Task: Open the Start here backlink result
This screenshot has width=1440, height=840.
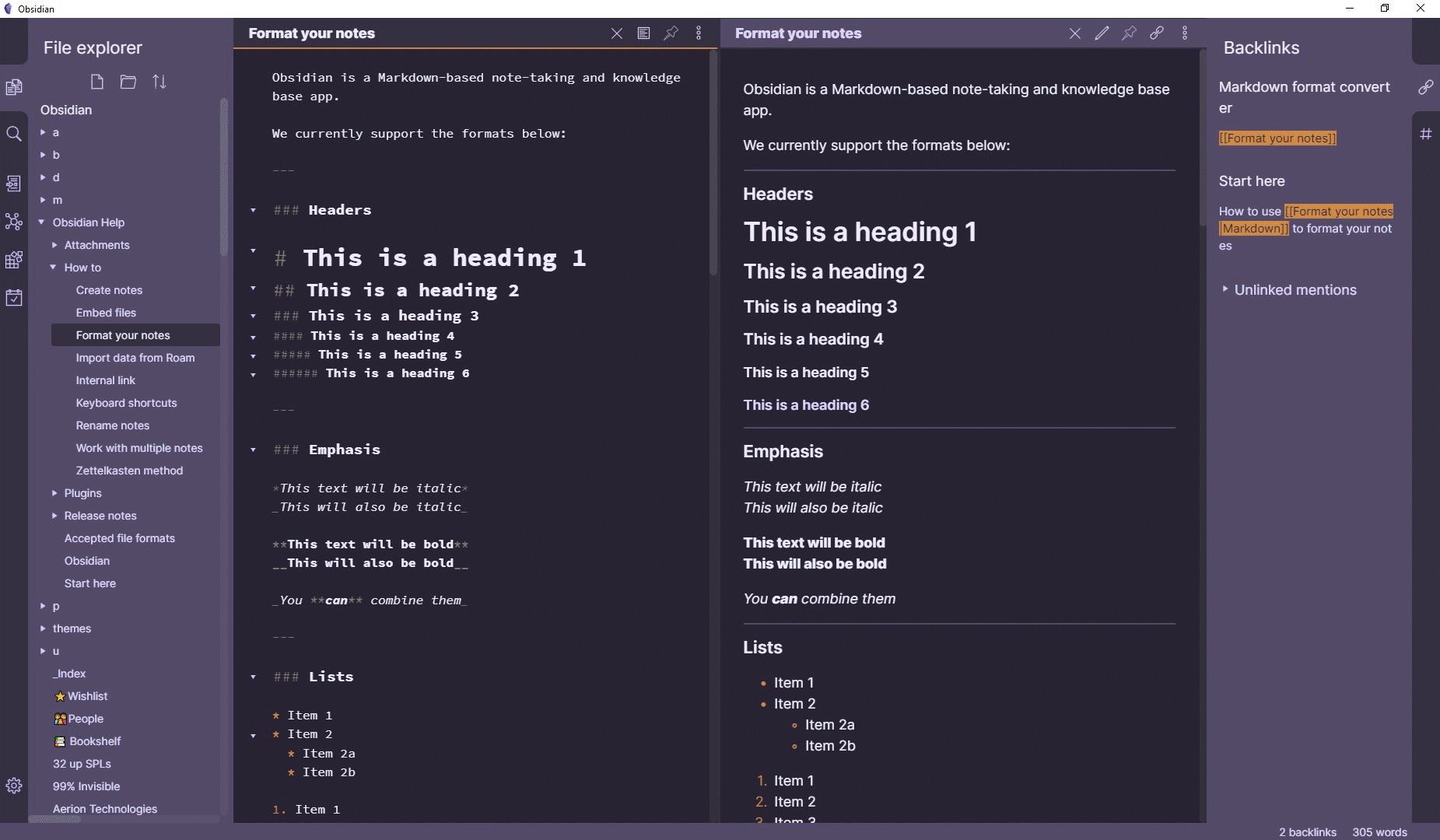Action: coord(1251,181)
